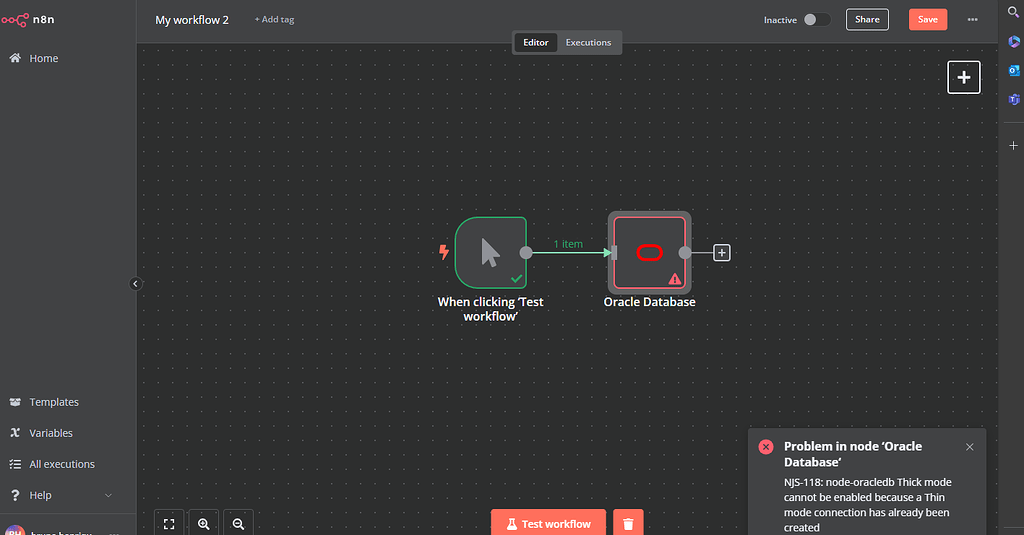
Task: Click the workflow name My workflow 2
Action: tap(192, 19)
